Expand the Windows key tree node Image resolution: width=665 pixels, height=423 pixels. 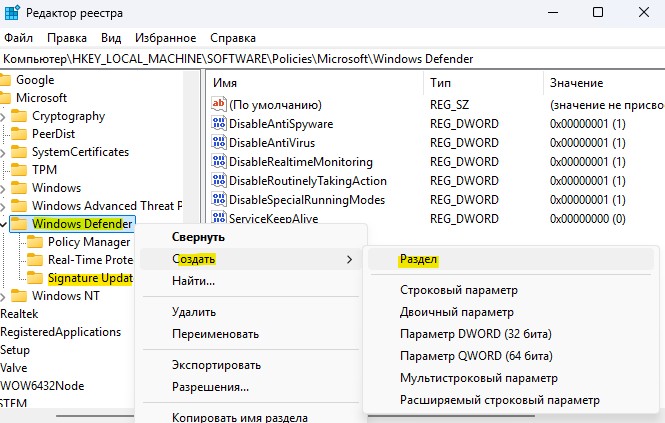pyautogui.click(x=3, y=188)
